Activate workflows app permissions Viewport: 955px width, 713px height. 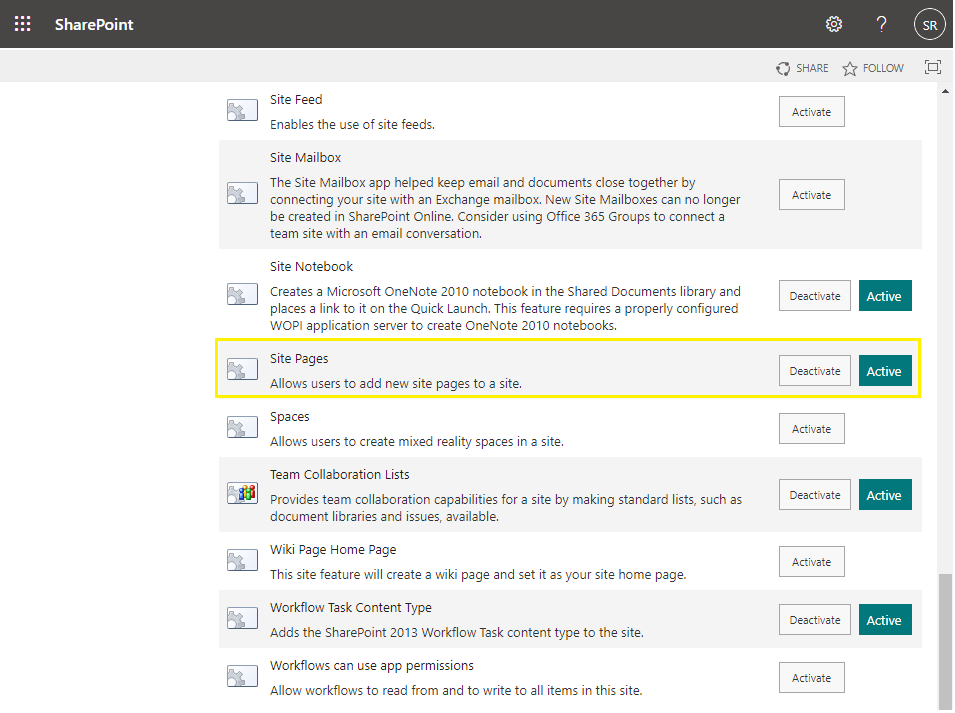pos(811,677)
